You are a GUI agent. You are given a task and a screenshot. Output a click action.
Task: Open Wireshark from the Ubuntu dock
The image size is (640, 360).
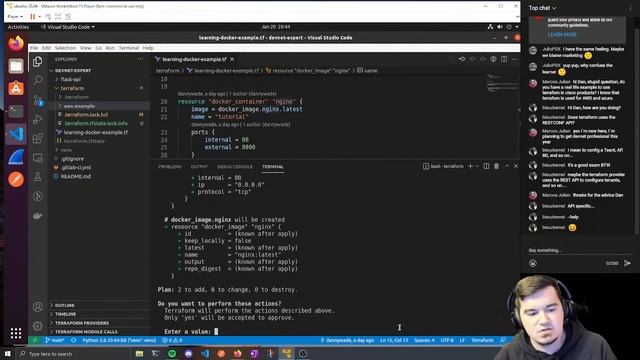[x=16, y=157]
